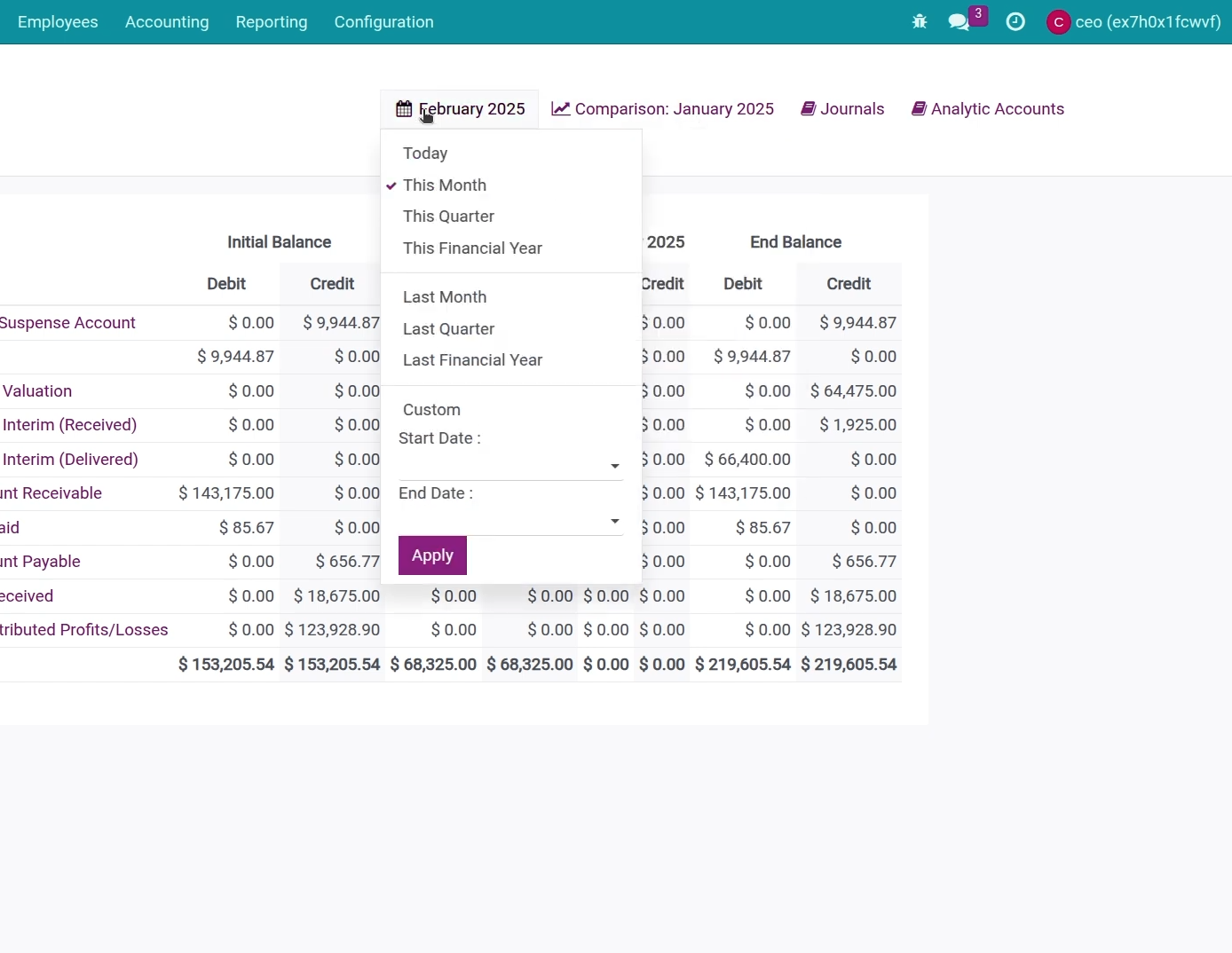Open the activities clock icon

1015,22
